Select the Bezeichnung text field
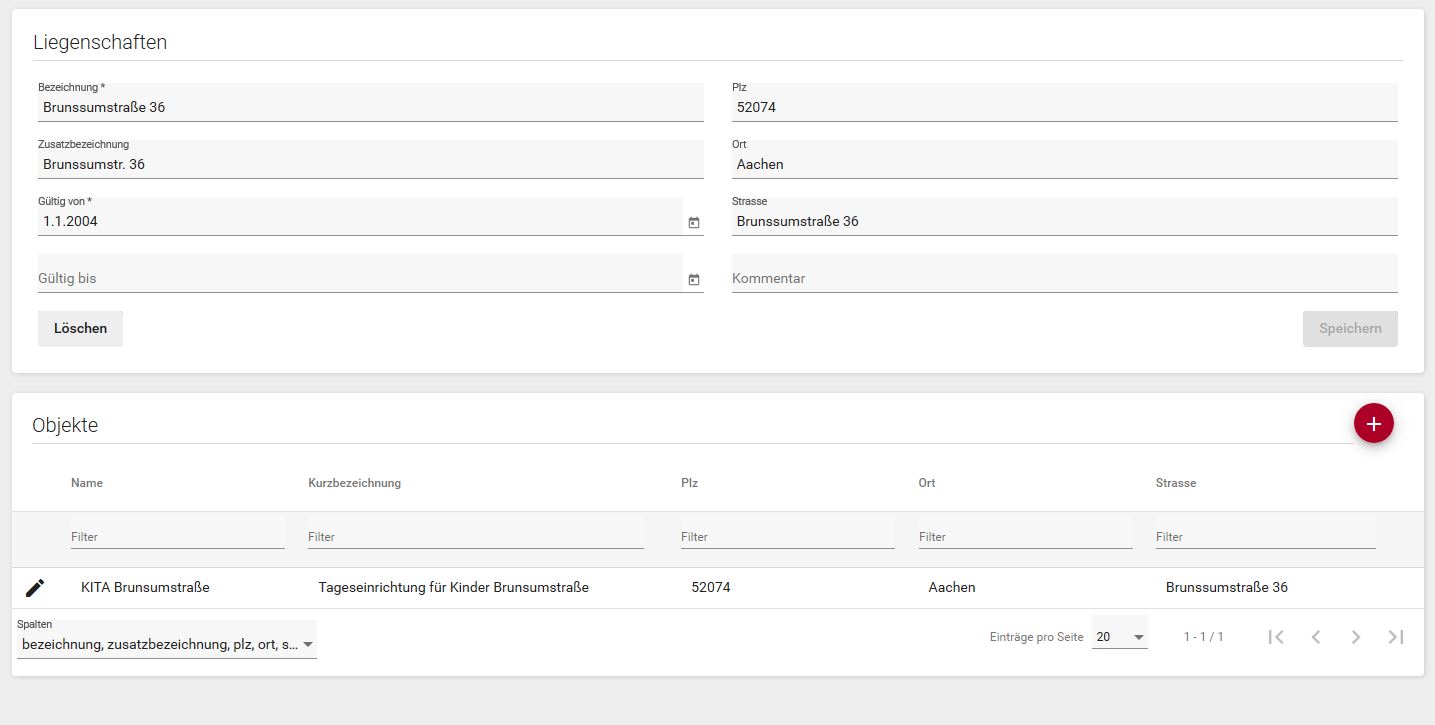The height and width of the screenshot is (725, 1435). pos(370,107)
